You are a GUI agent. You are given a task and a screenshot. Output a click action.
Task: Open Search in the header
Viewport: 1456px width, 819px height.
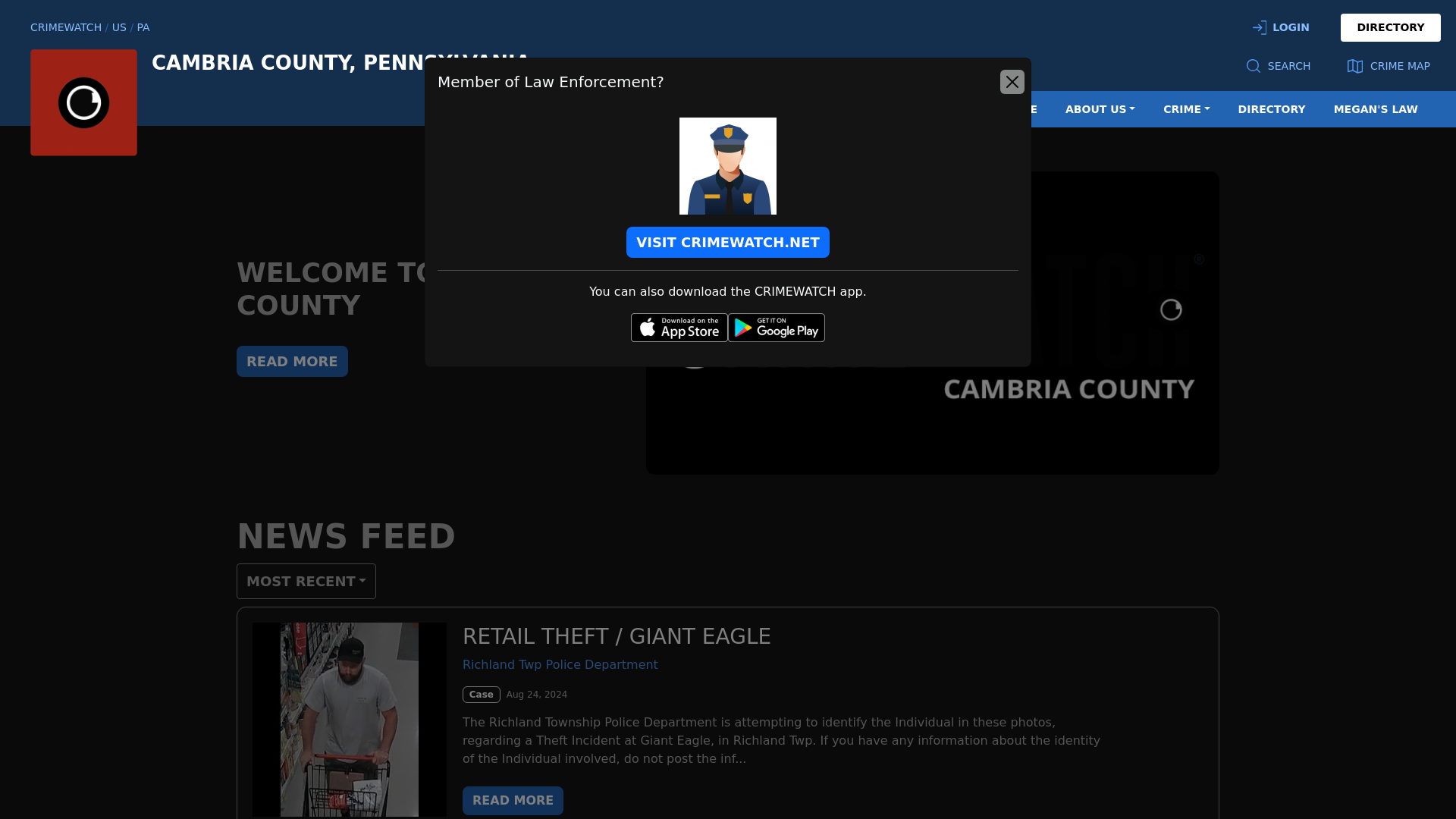point(1279,66)
